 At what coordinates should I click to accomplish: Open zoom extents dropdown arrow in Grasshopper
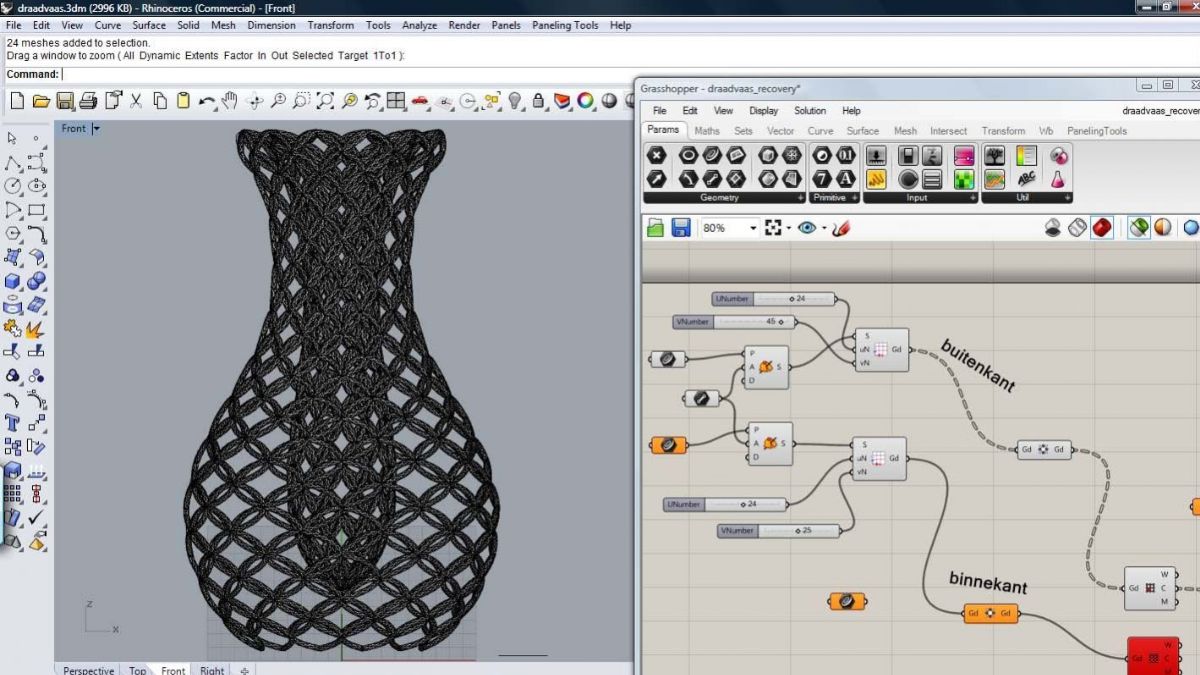coord(788,229)
